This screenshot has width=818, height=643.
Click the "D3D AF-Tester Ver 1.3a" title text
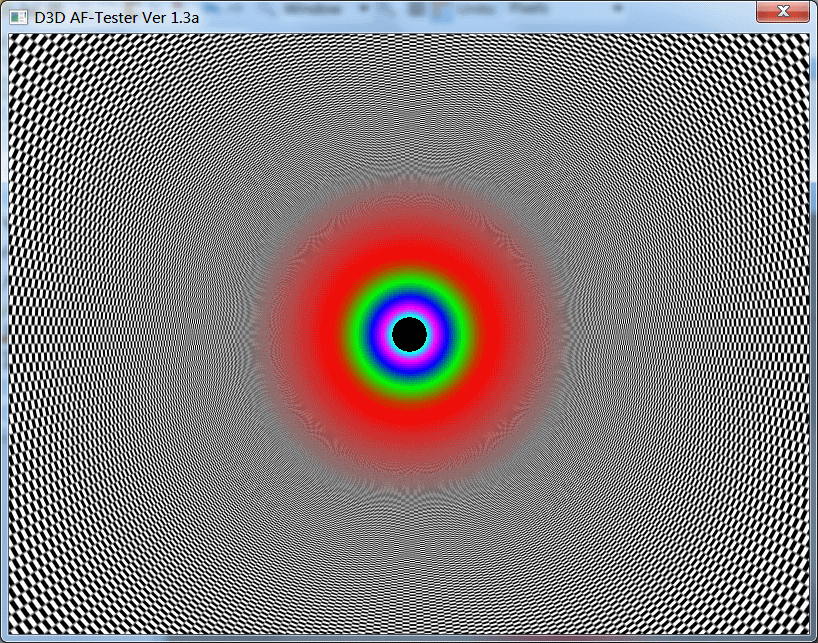point(115,17)
